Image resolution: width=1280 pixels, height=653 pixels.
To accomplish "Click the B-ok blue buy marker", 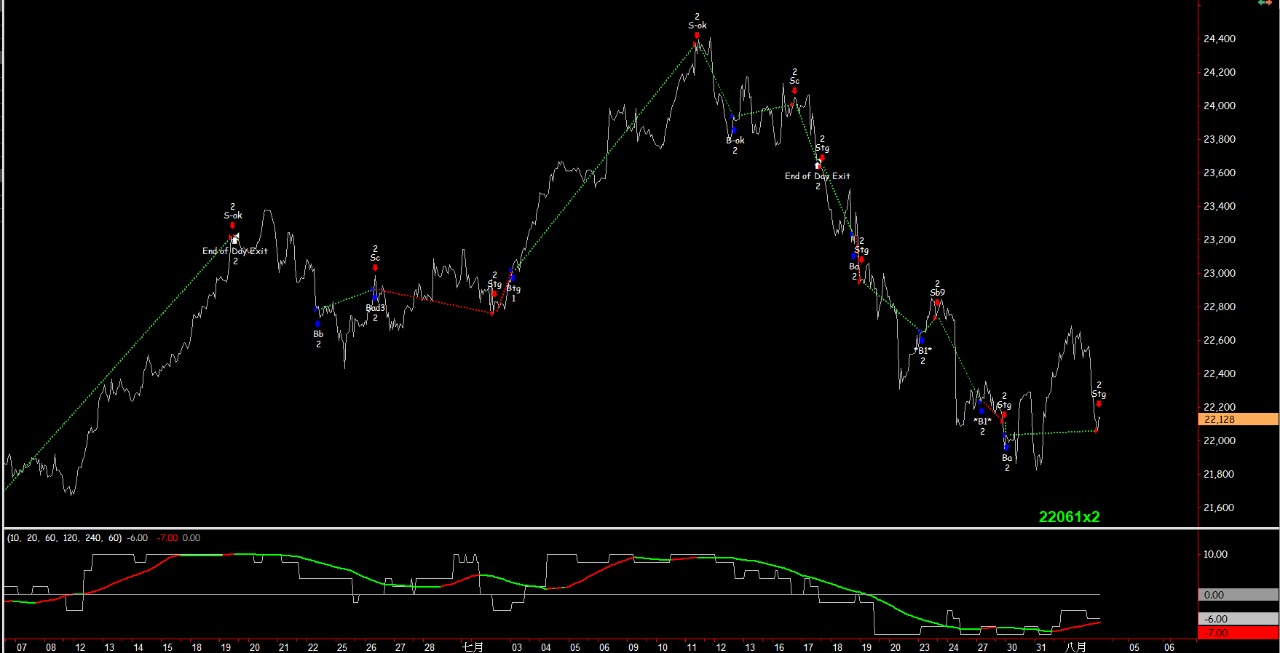I will pyautogui.click(x=734, y=129).
